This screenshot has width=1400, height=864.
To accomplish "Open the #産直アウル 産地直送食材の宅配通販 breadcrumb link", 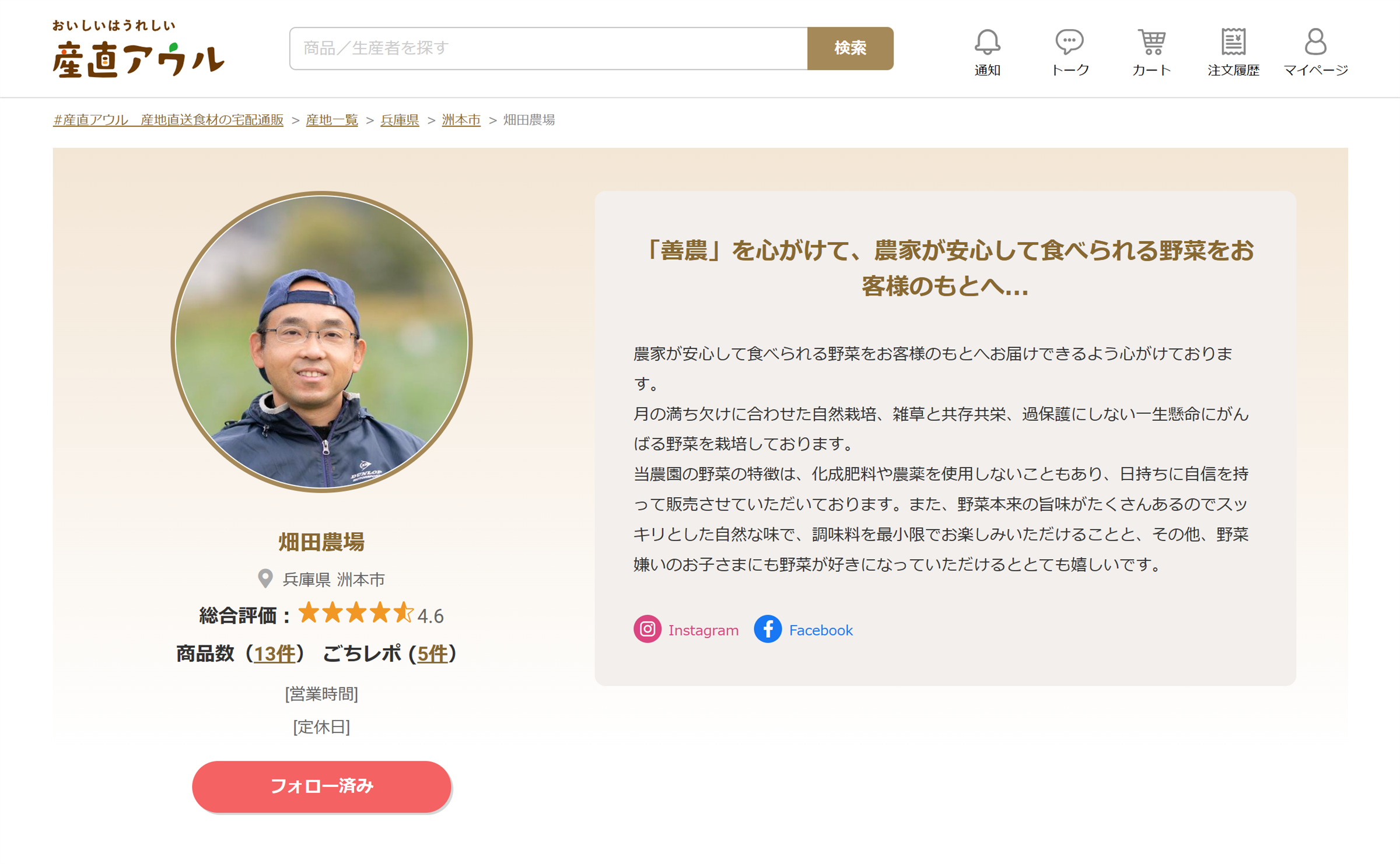I will click(x=168, y=120).
